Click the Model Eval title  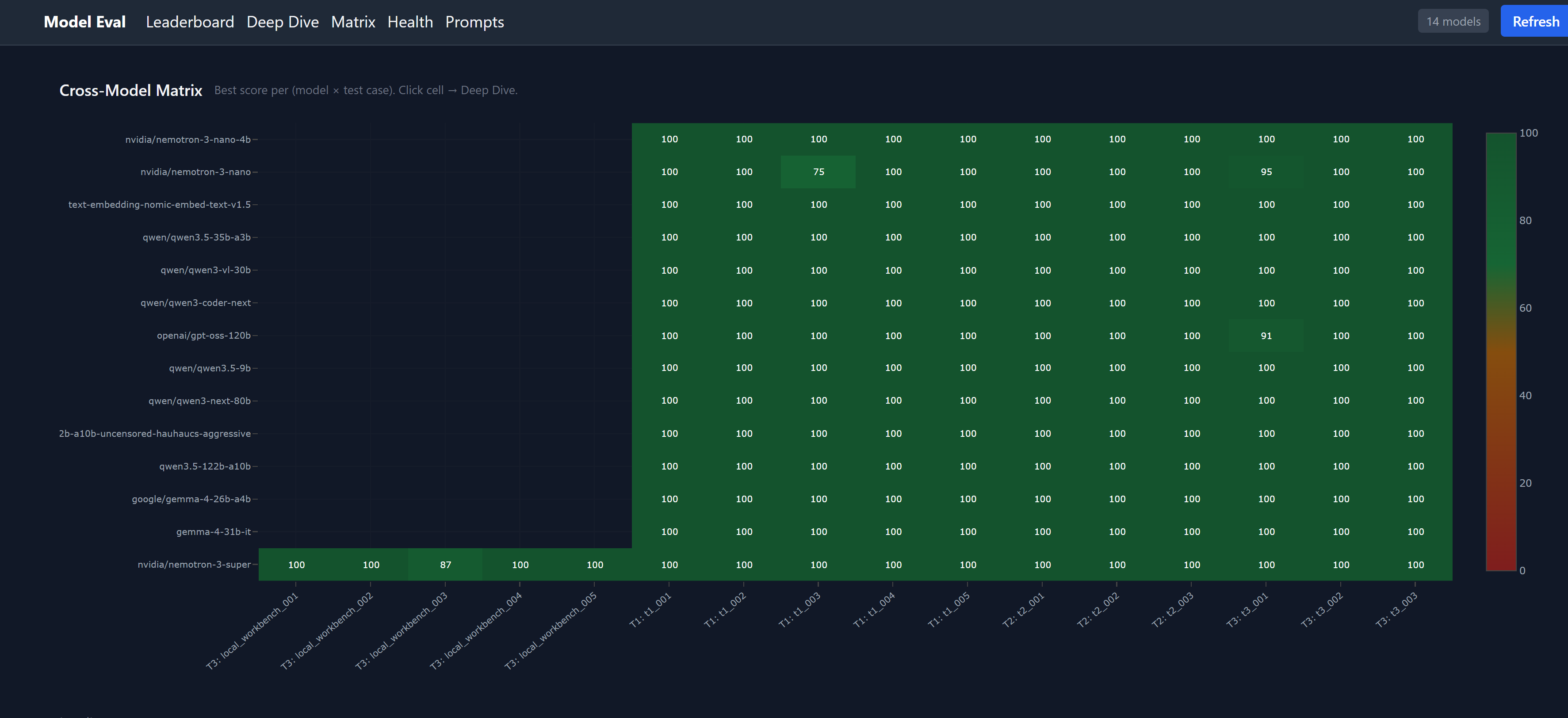click(84, 22)
